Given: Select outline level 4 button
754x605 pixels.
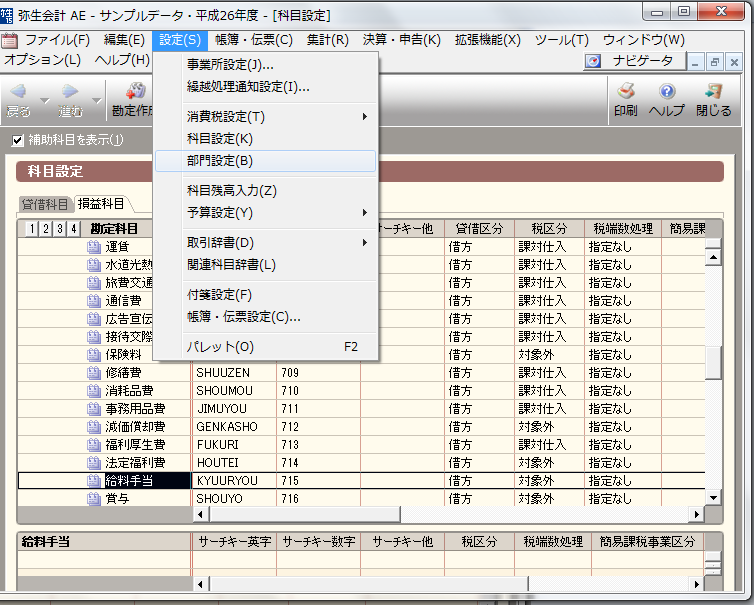Looking at the screenshot, I should (x=73, y=229).
